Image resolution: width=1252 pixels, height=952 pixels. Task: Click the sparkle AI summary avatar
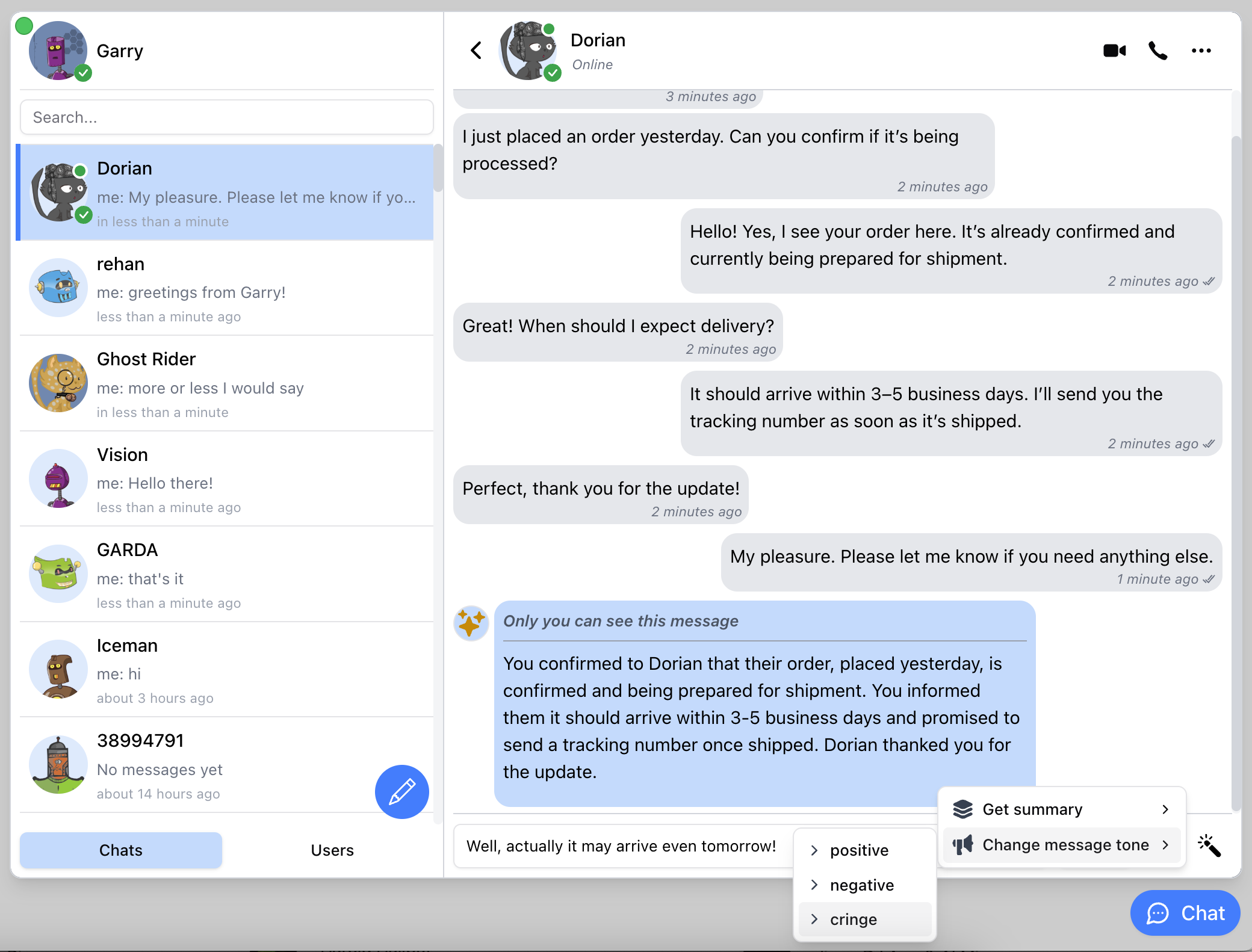471,622
